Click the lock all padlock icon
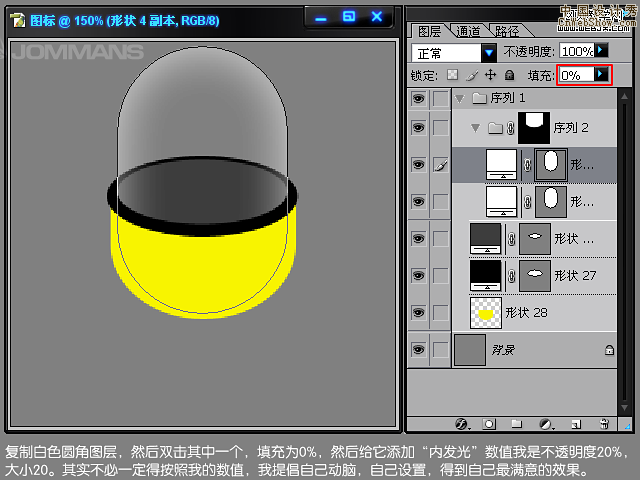The image size is (640, 480). pyautogui.click(x=509, y=75)
